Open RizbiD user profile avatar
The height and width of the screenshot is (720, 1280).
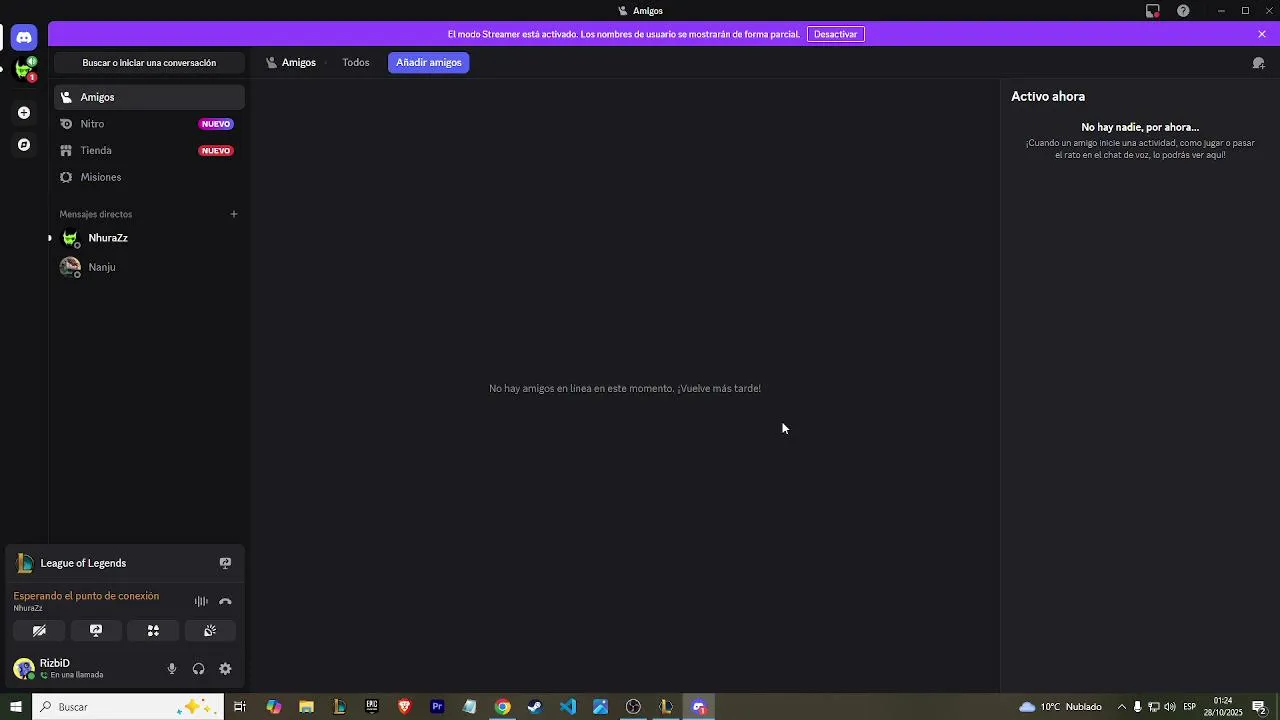point(24,669)
